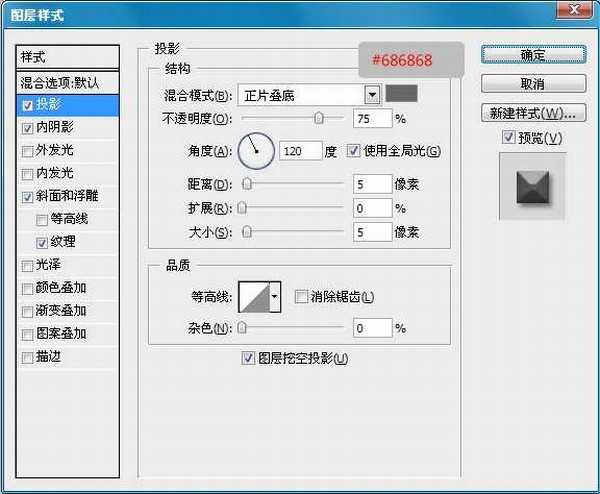Viewport: 600px width, 494px height.
Task: Select the 描边 style entry
Action: [48, 356]
